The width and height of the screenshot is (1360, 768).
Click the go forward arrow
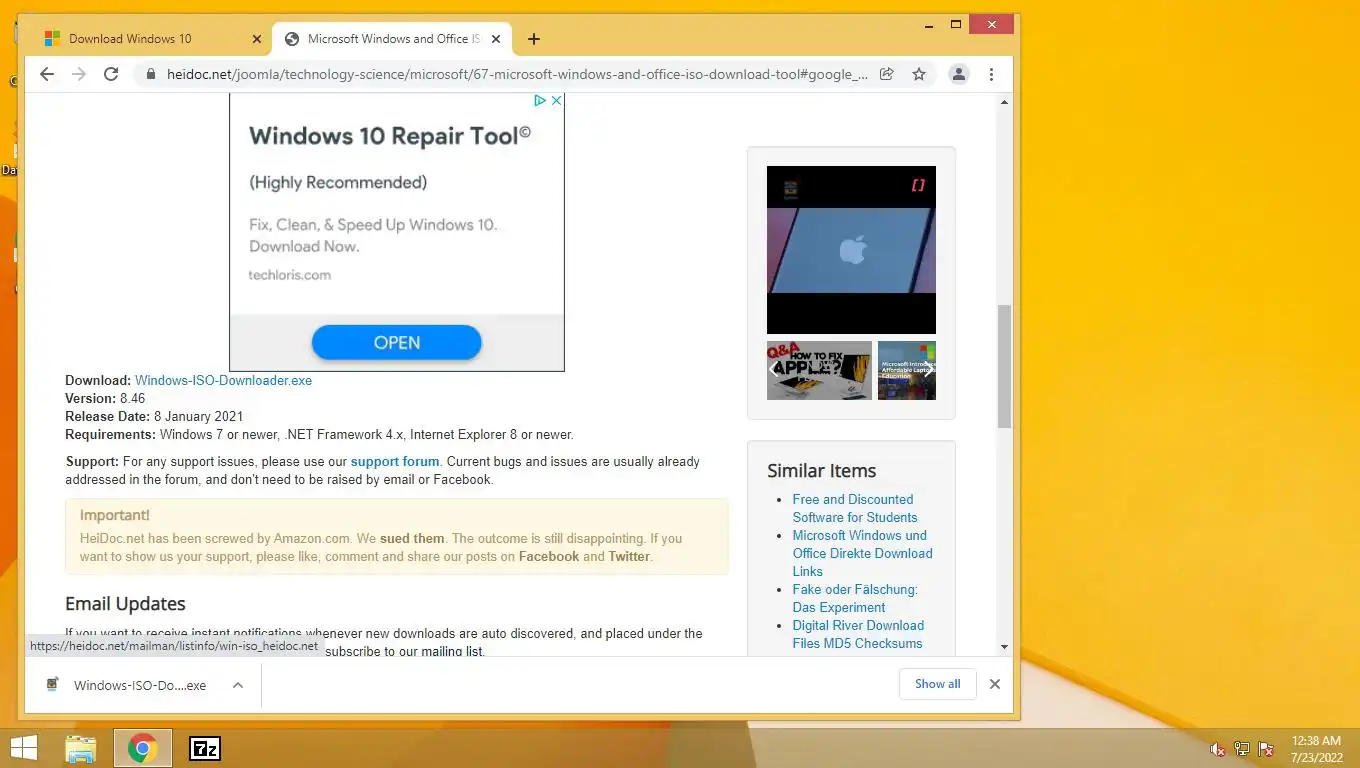tap(79, 74)
